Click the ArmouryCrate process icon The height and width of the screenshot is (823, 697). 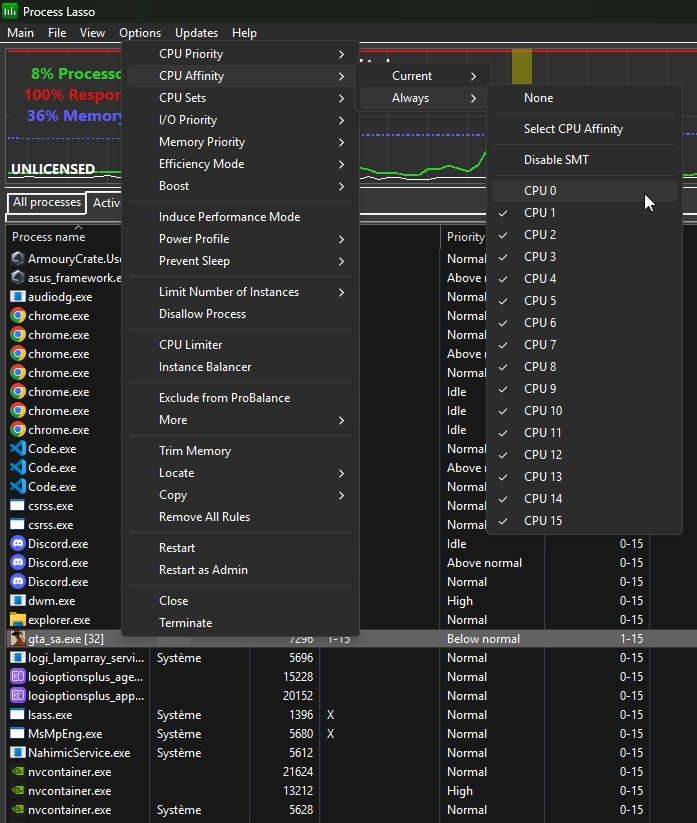pos(18,258)
